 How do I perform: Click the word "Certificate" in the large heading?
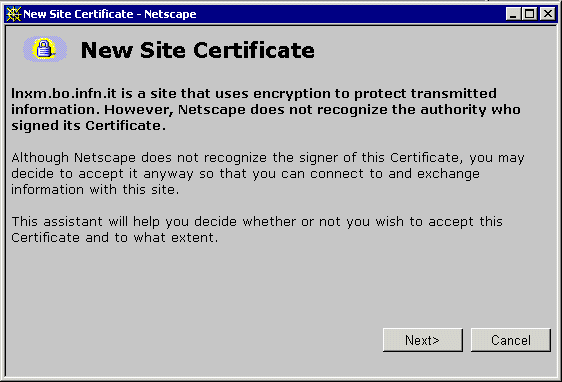click(254, 50)
